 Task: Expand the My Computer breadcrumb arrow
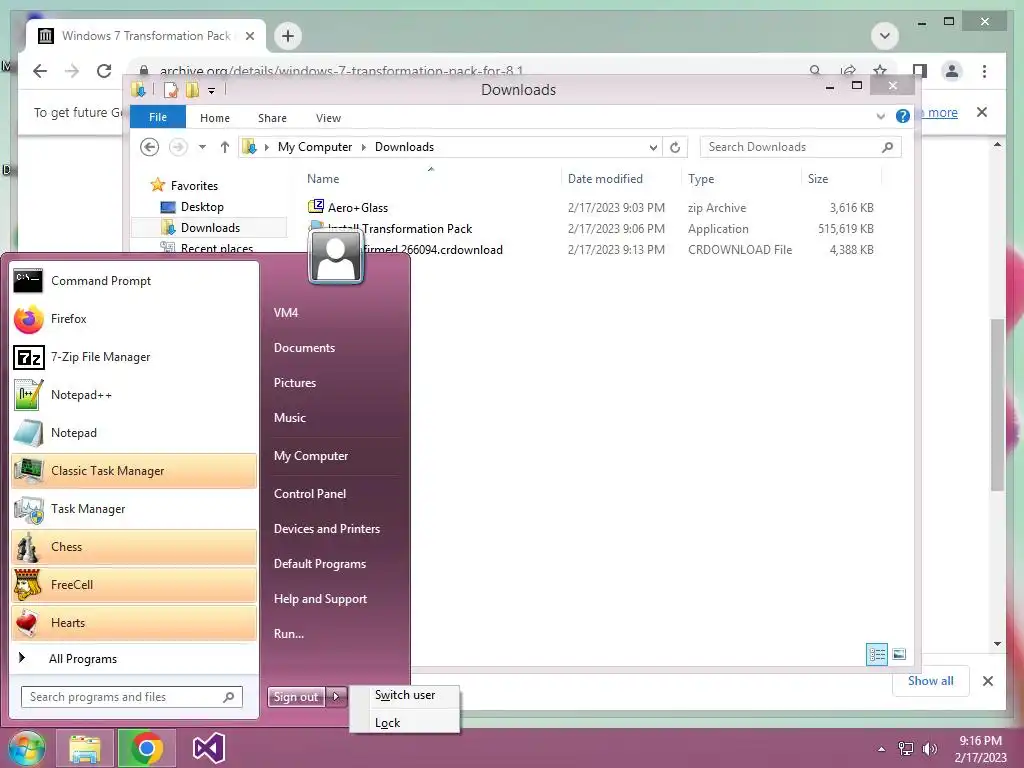coord(364,148)
